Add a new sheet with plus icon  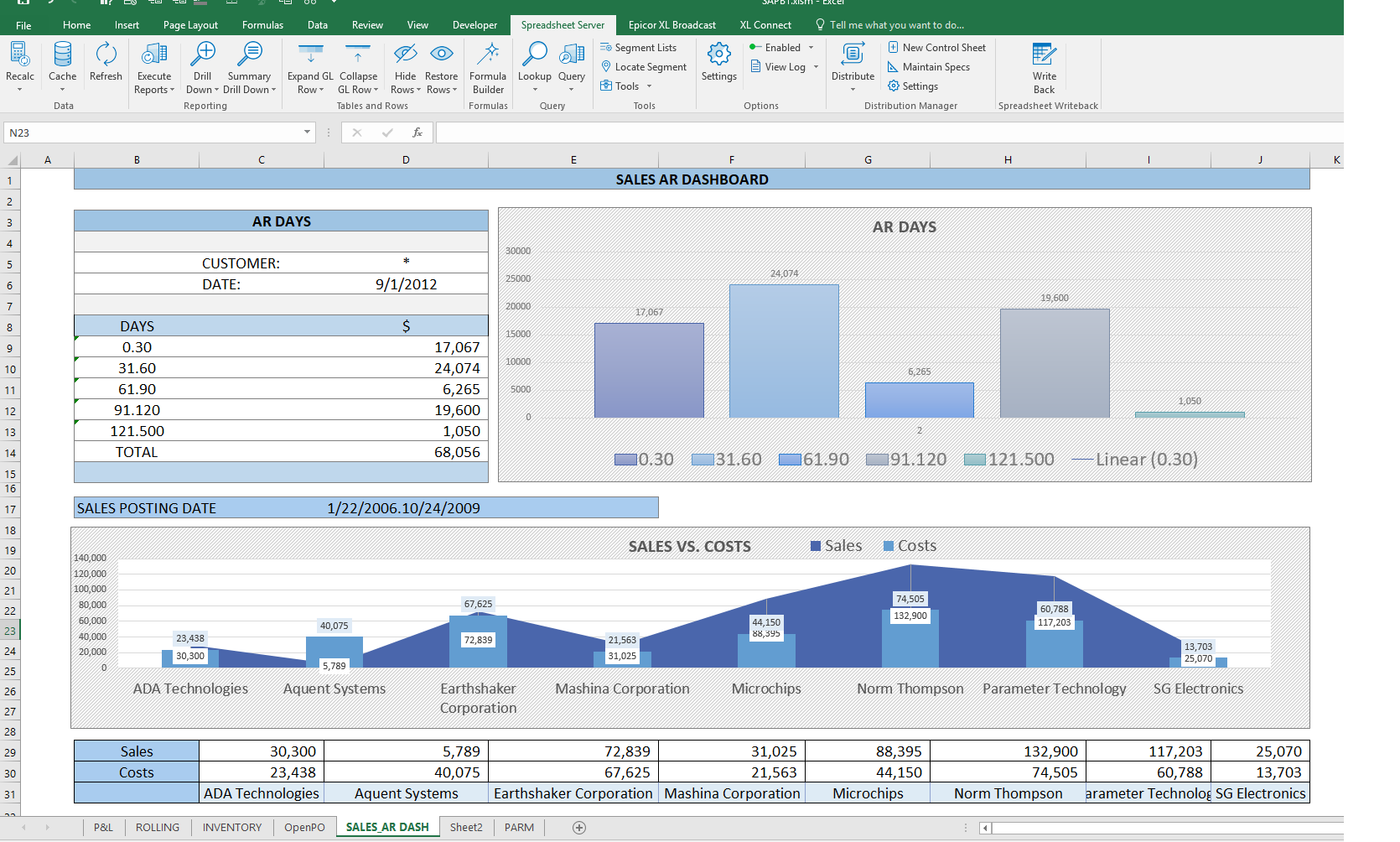point(578,828)
